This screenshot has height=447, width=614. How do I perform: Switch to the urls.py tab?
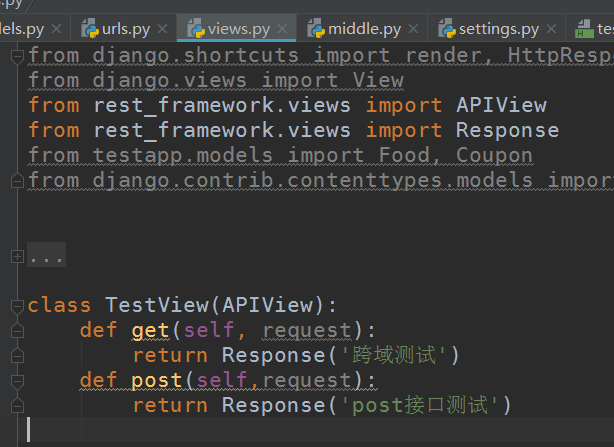tap(125, 28)
